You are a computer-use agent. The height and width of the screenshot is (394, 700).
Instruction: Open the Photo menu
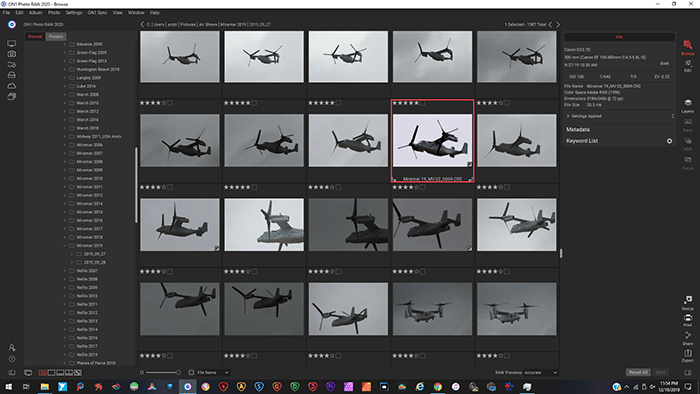[54, 12]
